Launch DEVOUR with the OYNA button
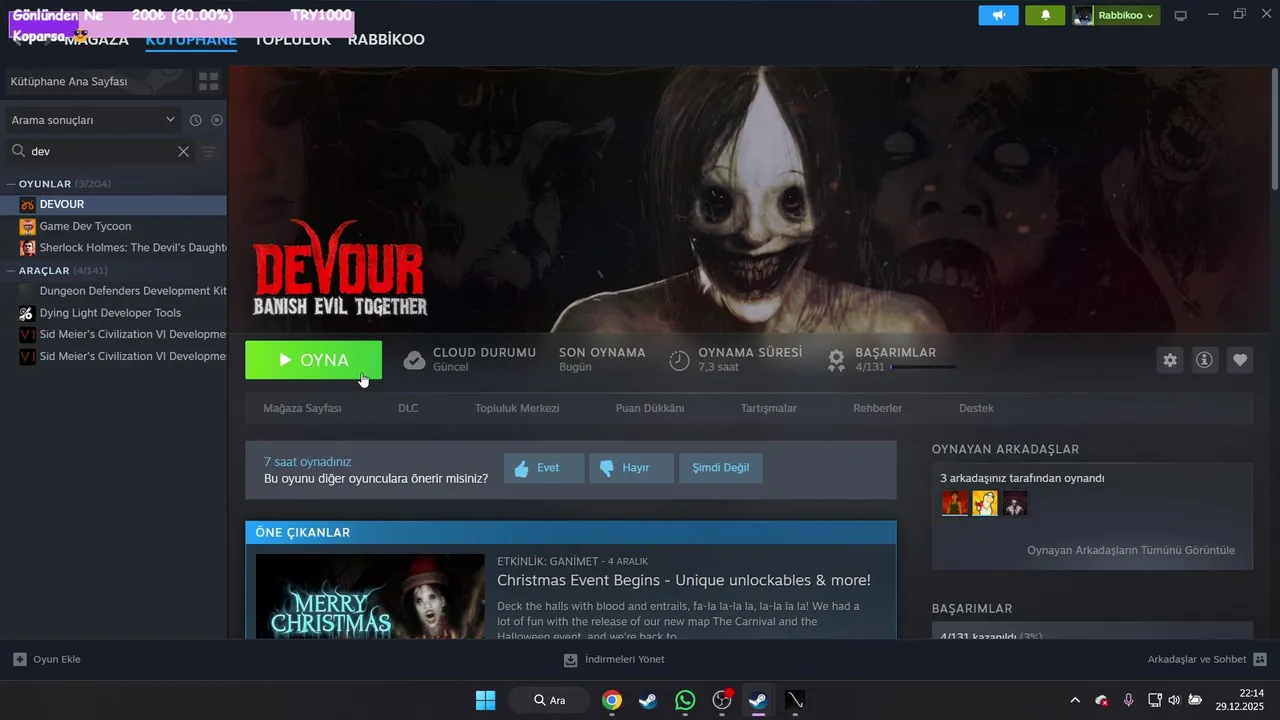The width and height of the screenshot is (1280, 720). 313,360
